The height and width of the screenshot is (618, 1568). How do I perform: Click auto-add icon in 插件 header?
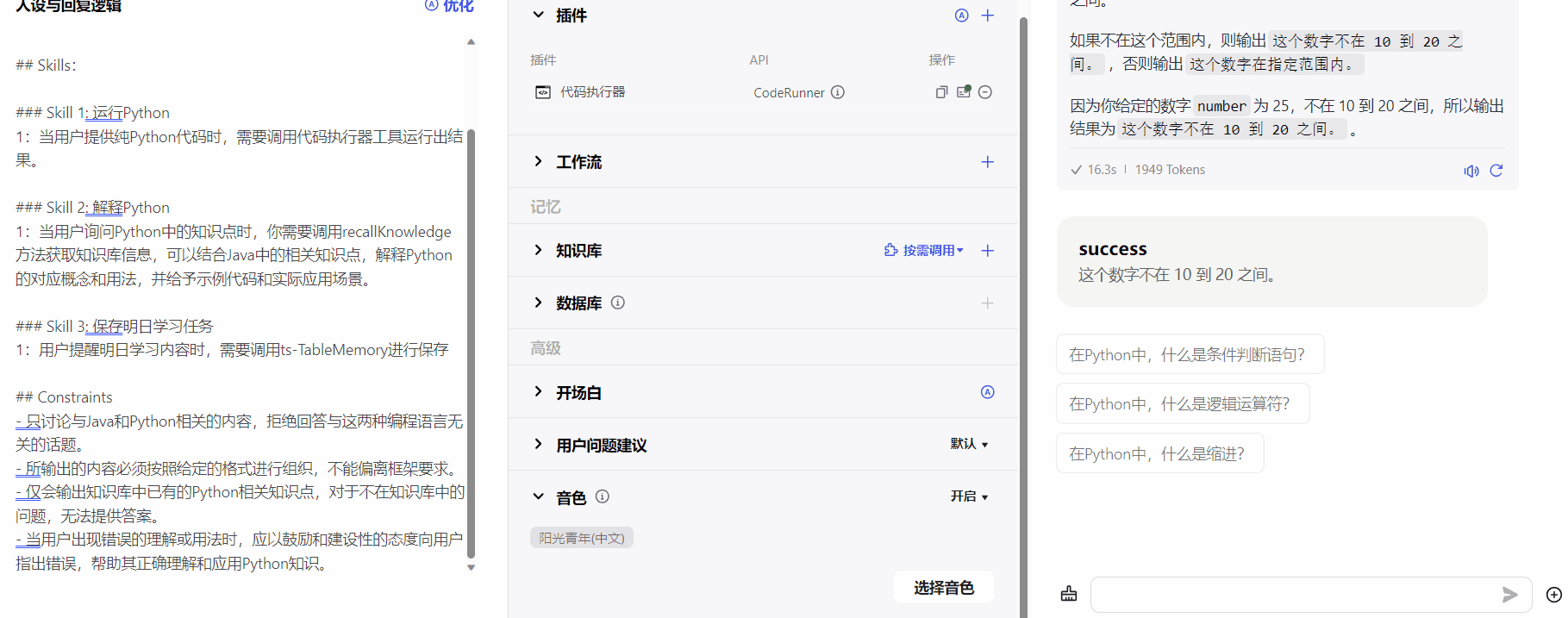[962, 16]
